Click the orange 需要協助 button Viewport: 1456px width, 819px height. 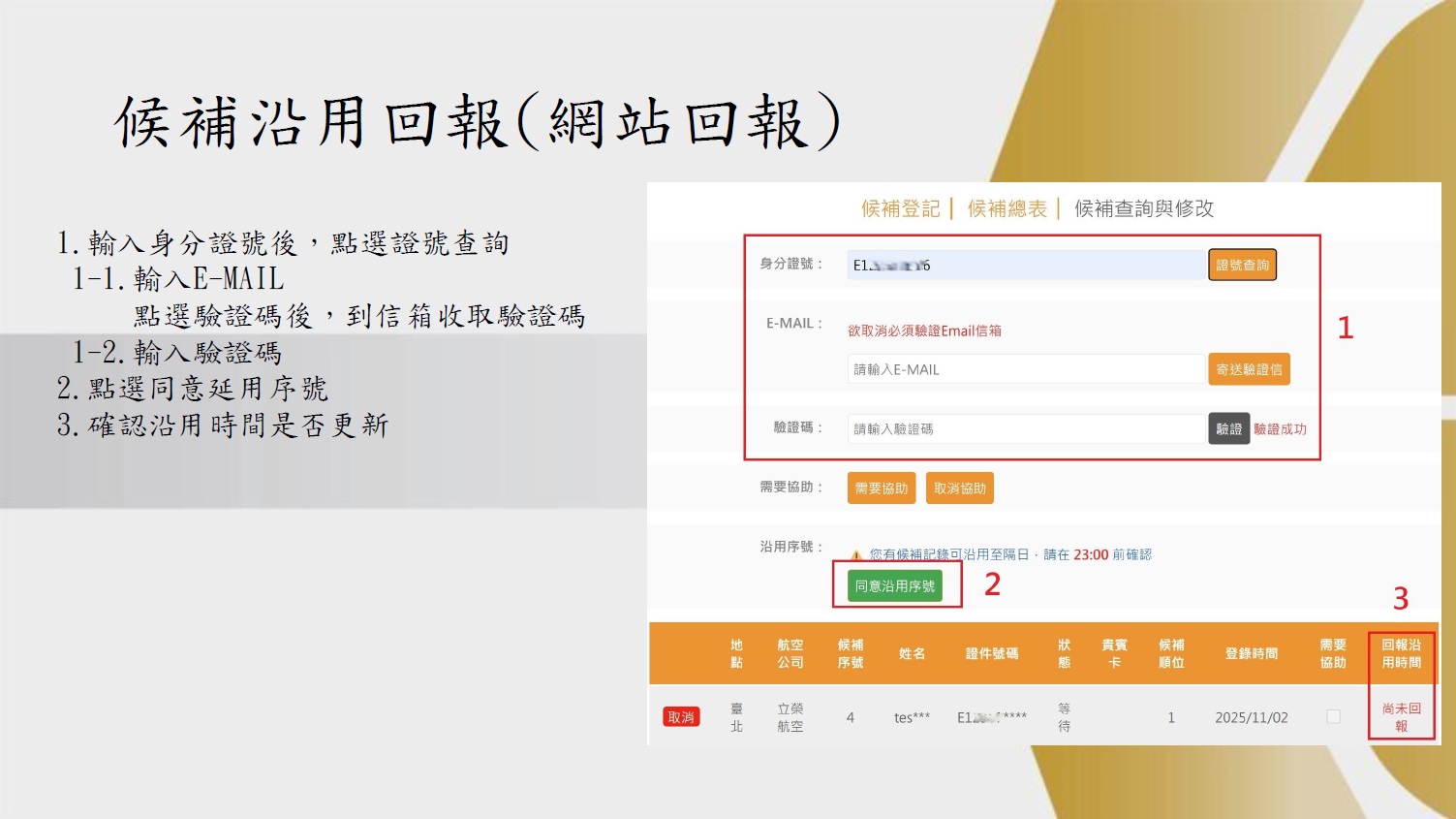(881, 488)
